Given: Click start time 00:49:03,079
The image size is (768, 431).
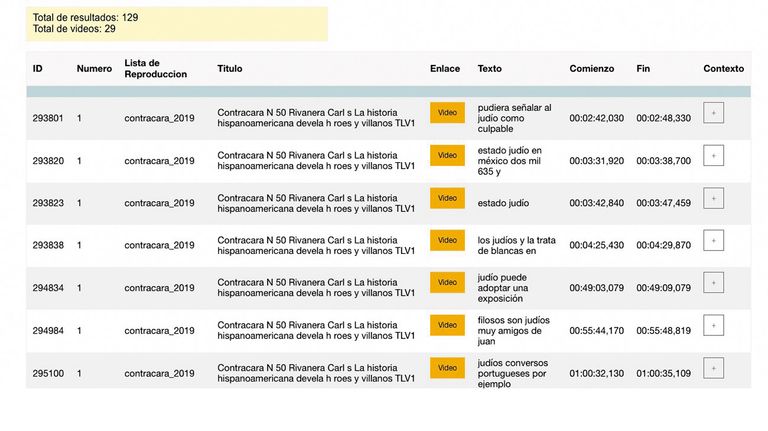Looking at the screenshot, I should click(x=597, y=287).
